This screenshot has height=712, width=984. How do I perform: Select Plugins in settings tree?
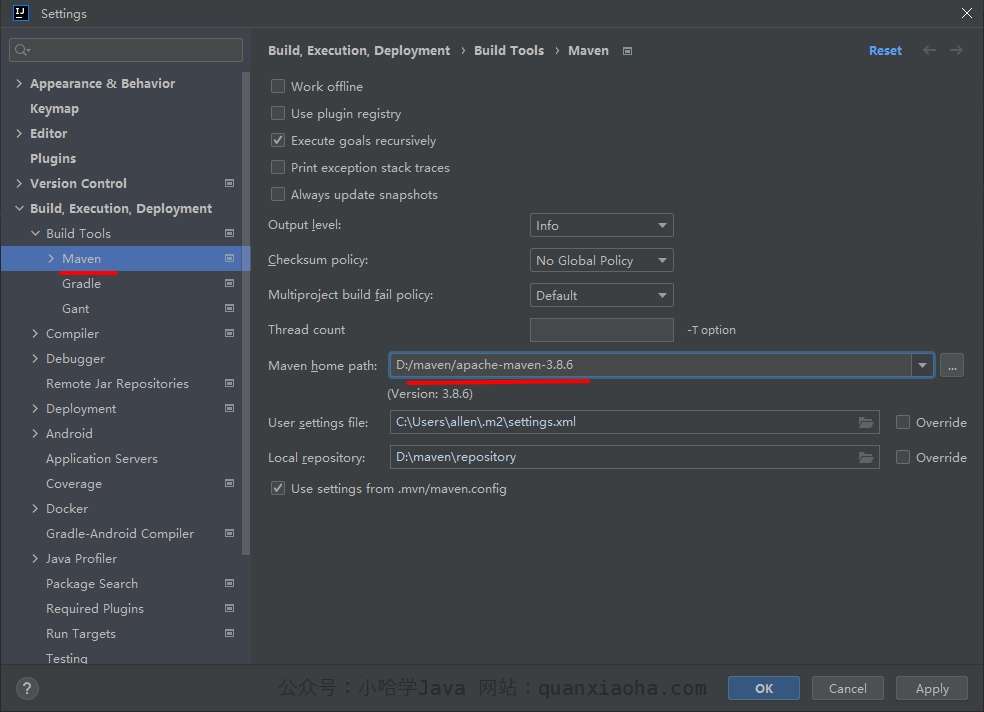click(53, 159)
